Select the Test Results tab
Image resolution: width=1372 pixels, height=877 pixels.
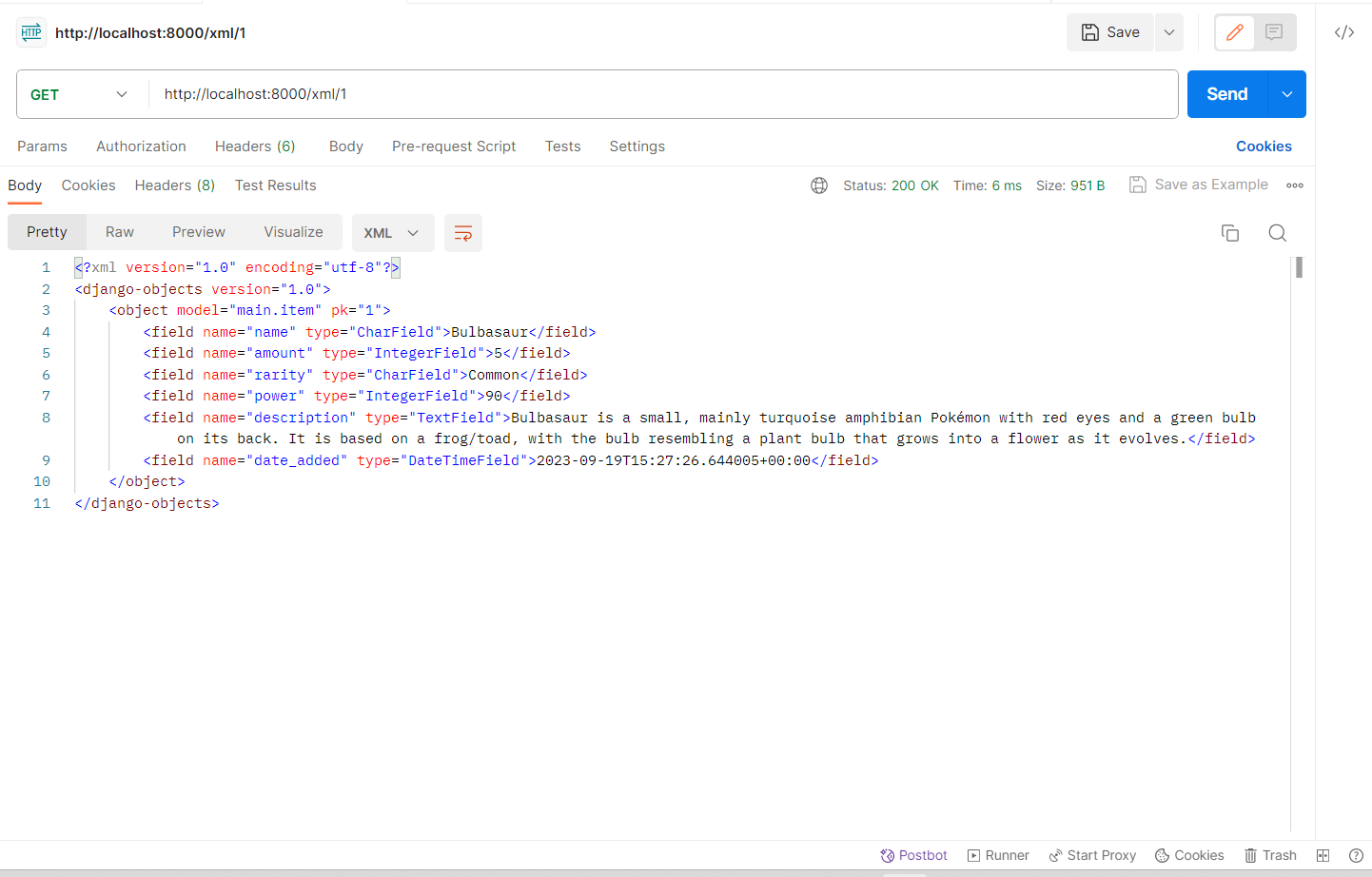(x=276, y=185)
